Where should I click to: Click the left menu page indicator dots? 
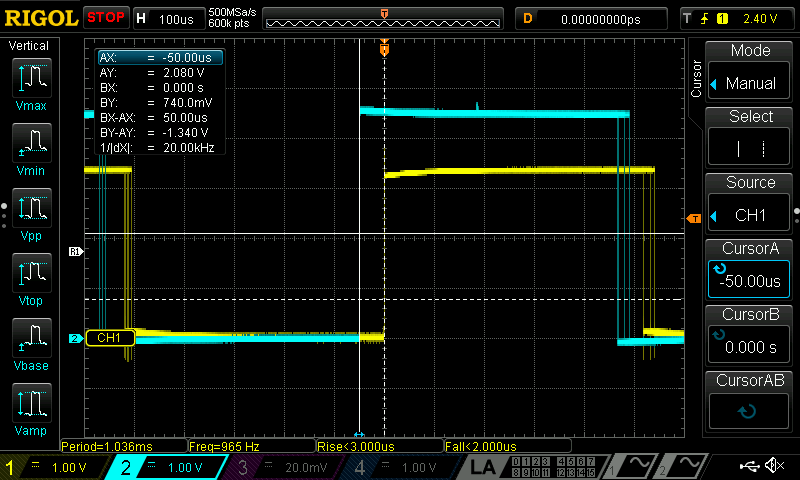coord(4,216)
